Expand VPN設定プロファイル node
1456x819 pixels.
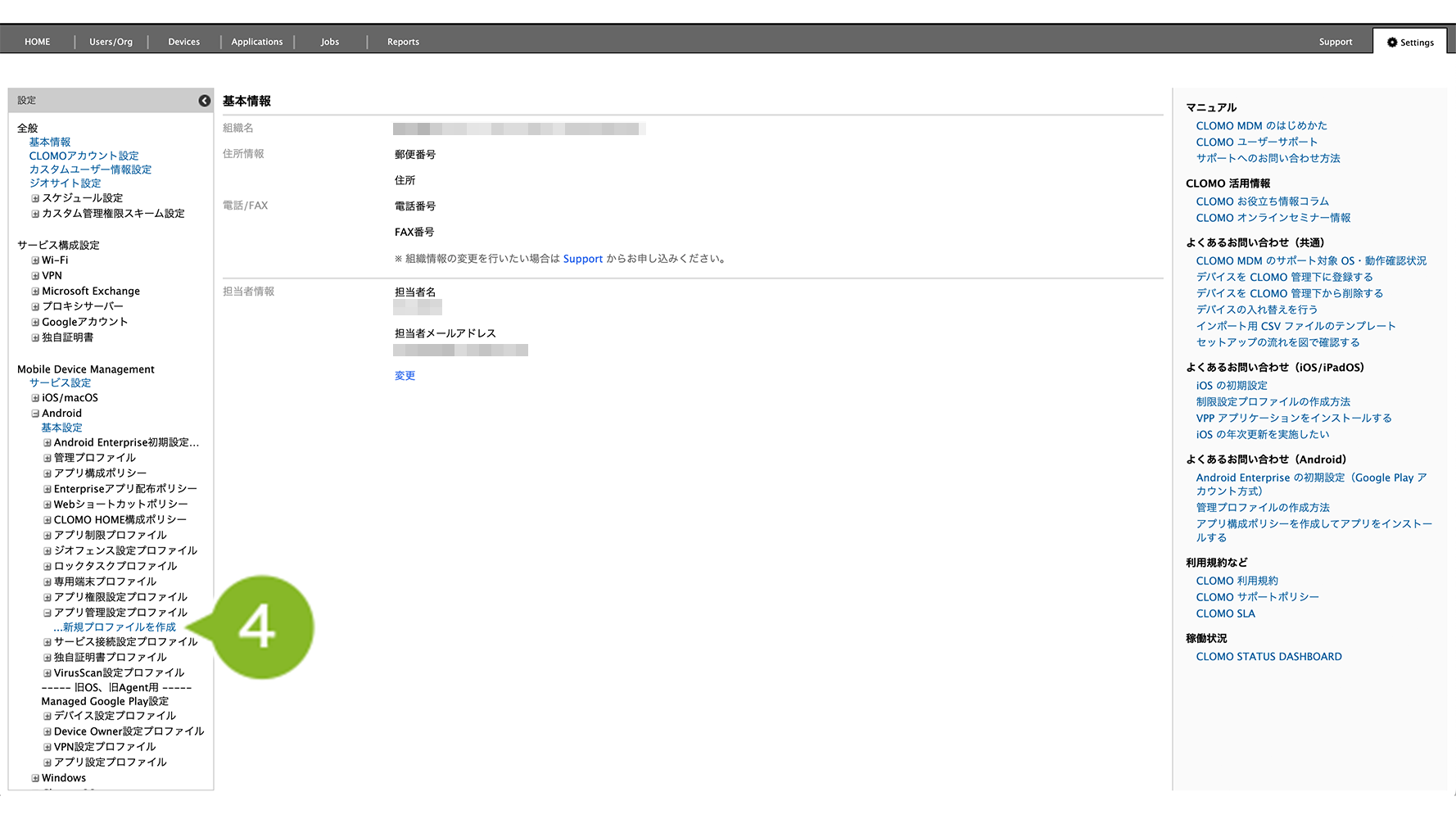[x=47, y=747]
